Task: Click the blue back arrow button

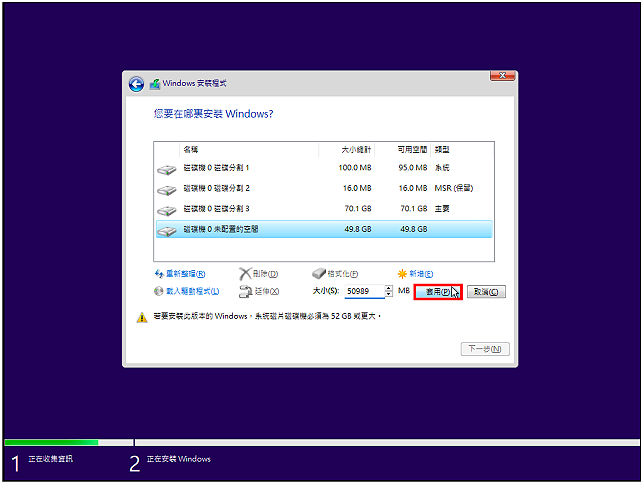Action: point(136,84)
